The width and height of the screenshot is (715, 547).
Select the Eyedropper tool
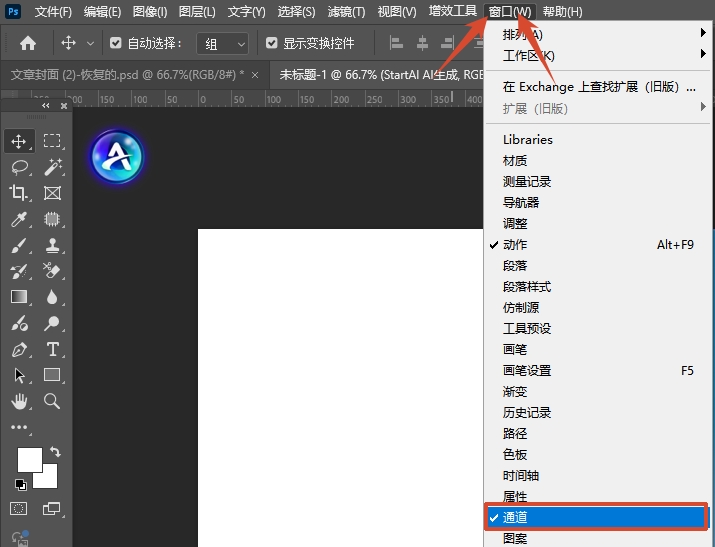pos(19,219)
